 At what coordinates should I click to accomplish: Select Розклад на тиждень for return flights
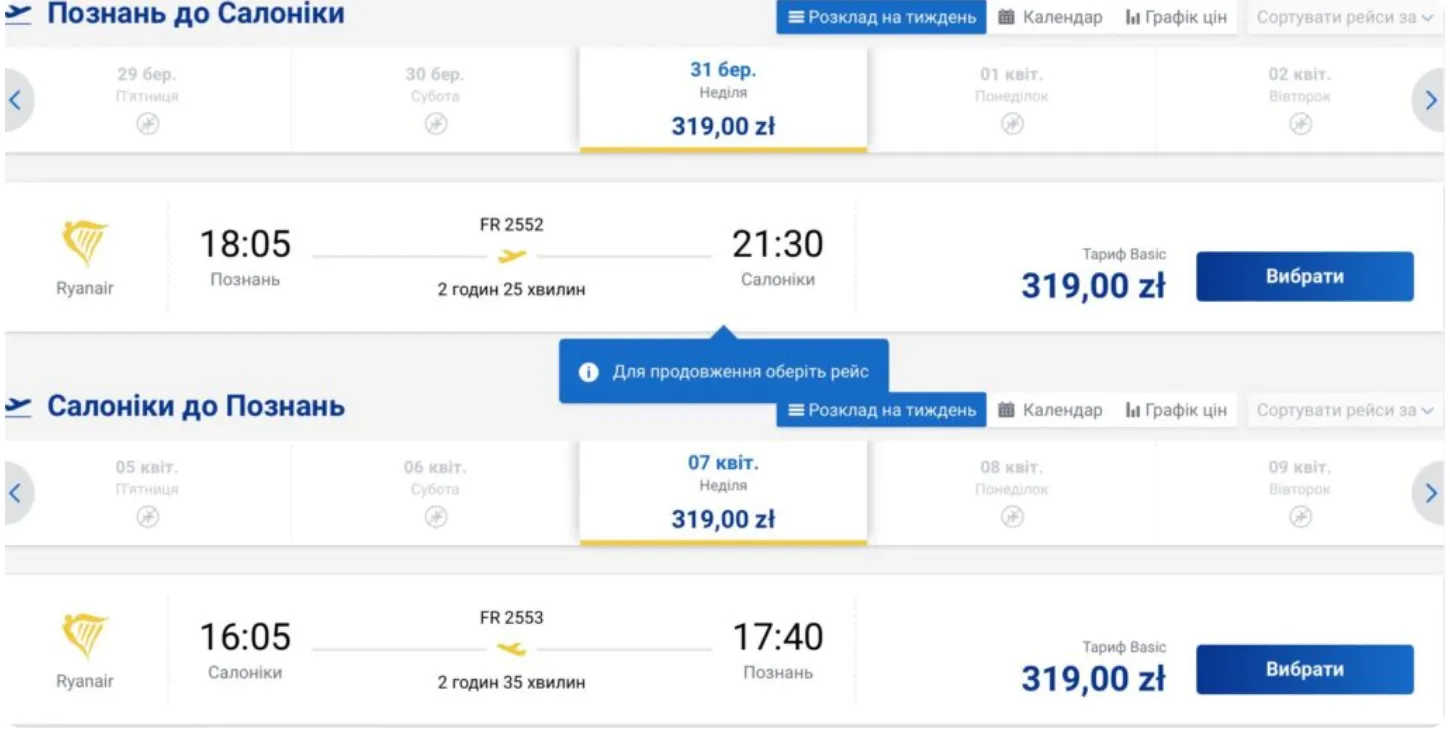tap(881, 410)
